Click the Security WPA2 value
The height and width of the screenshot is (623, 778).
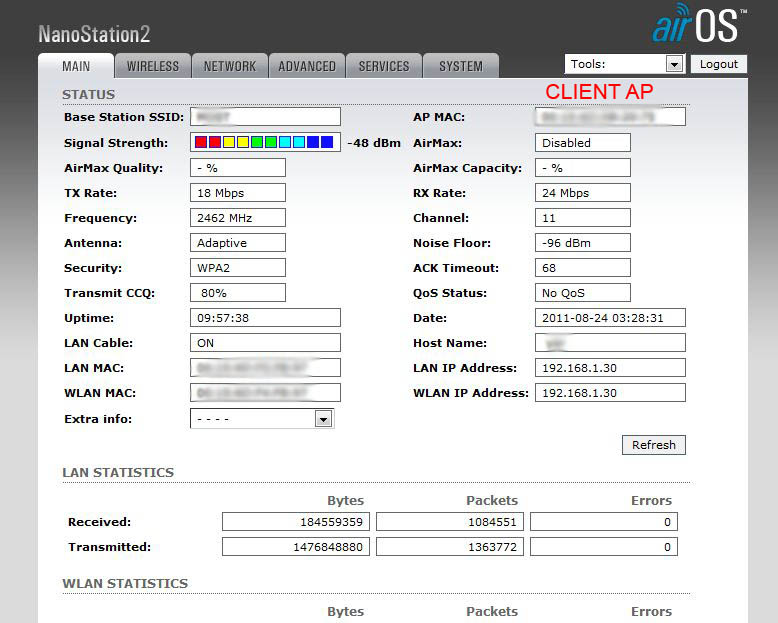pos(238,268)
